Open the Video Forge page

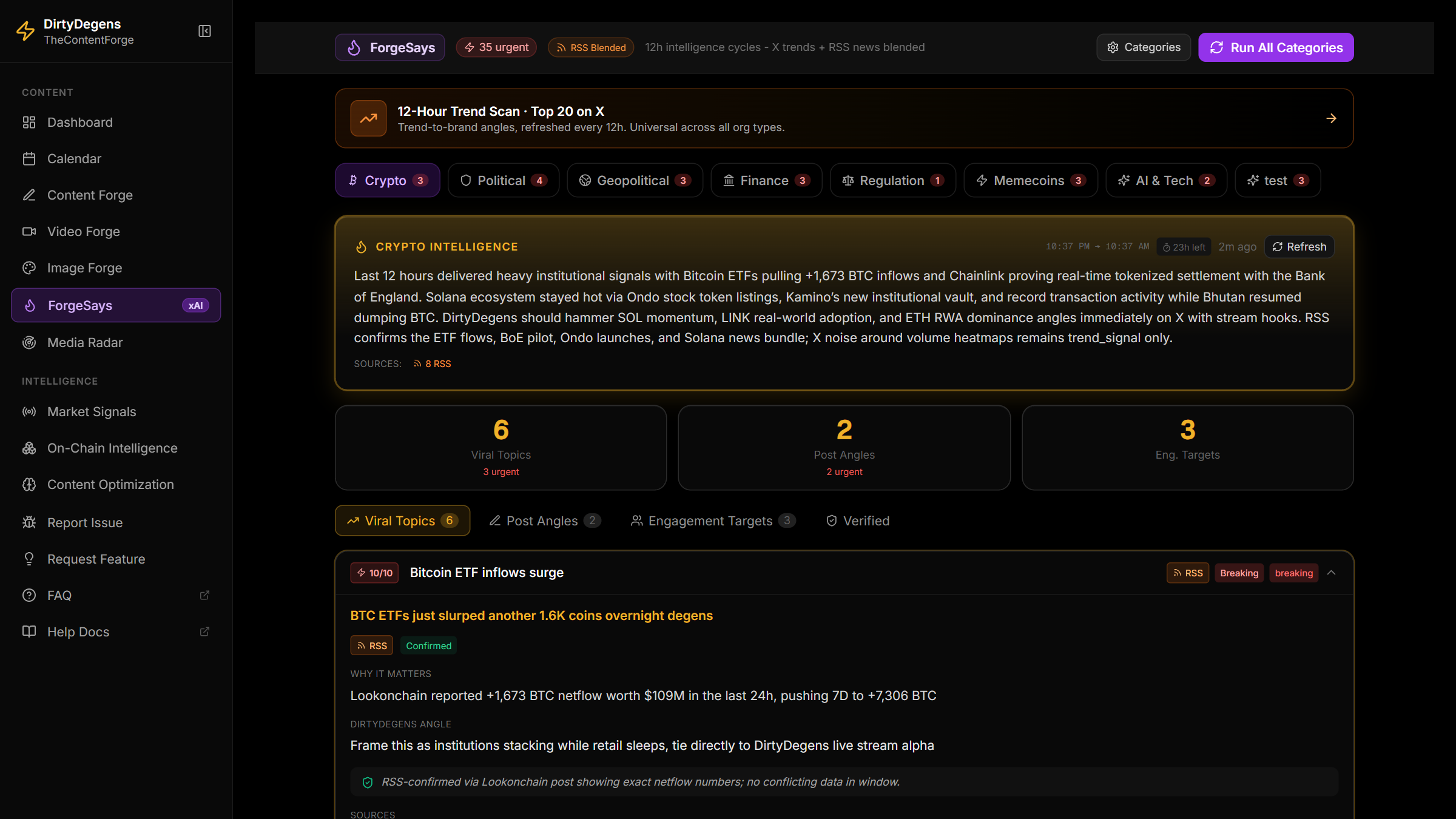pos(116,231)
